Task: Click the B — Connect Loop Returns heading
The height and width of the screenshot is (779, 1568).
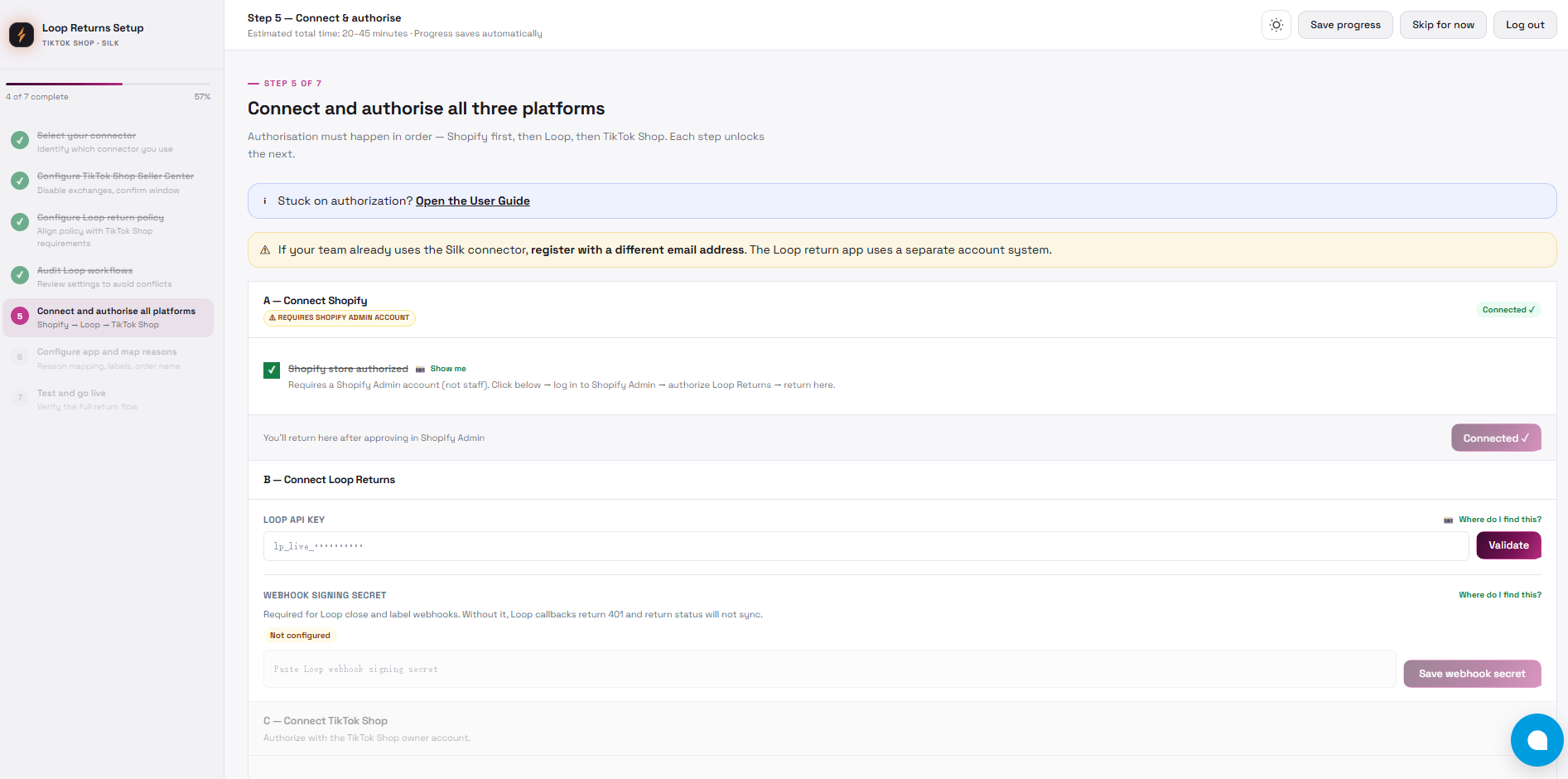Action: (329, 480)
